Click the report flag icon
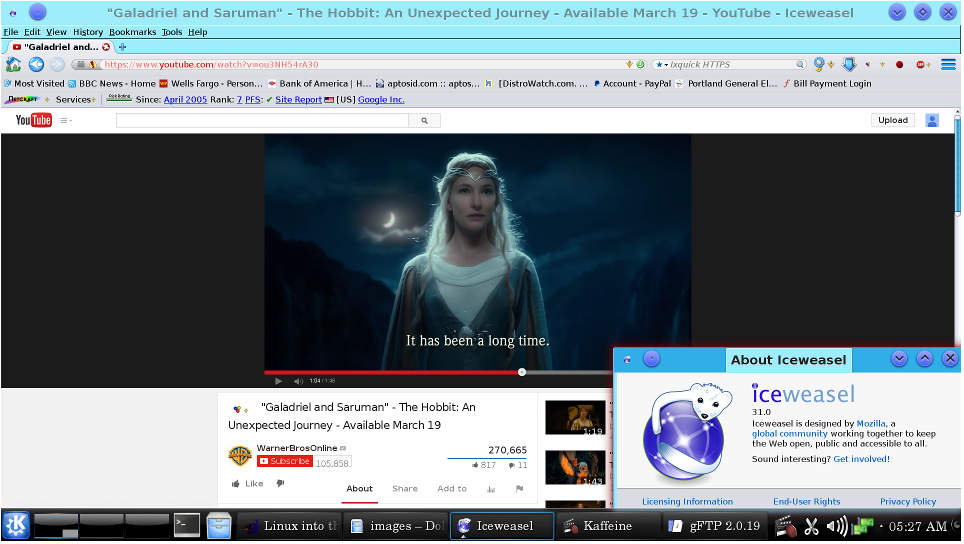The width and height of the screenshot is (964, 544). pos(520,489)
